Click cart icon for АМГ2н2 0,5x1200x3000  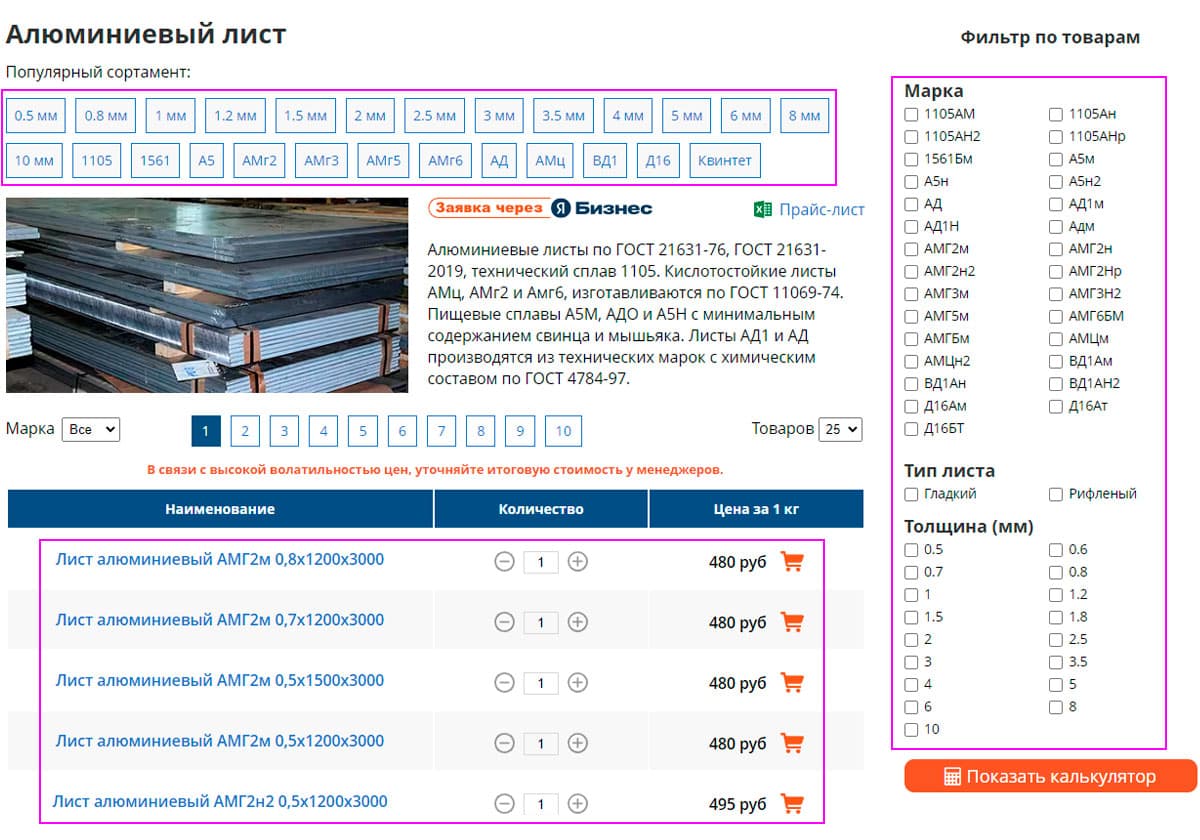point(792,804)
